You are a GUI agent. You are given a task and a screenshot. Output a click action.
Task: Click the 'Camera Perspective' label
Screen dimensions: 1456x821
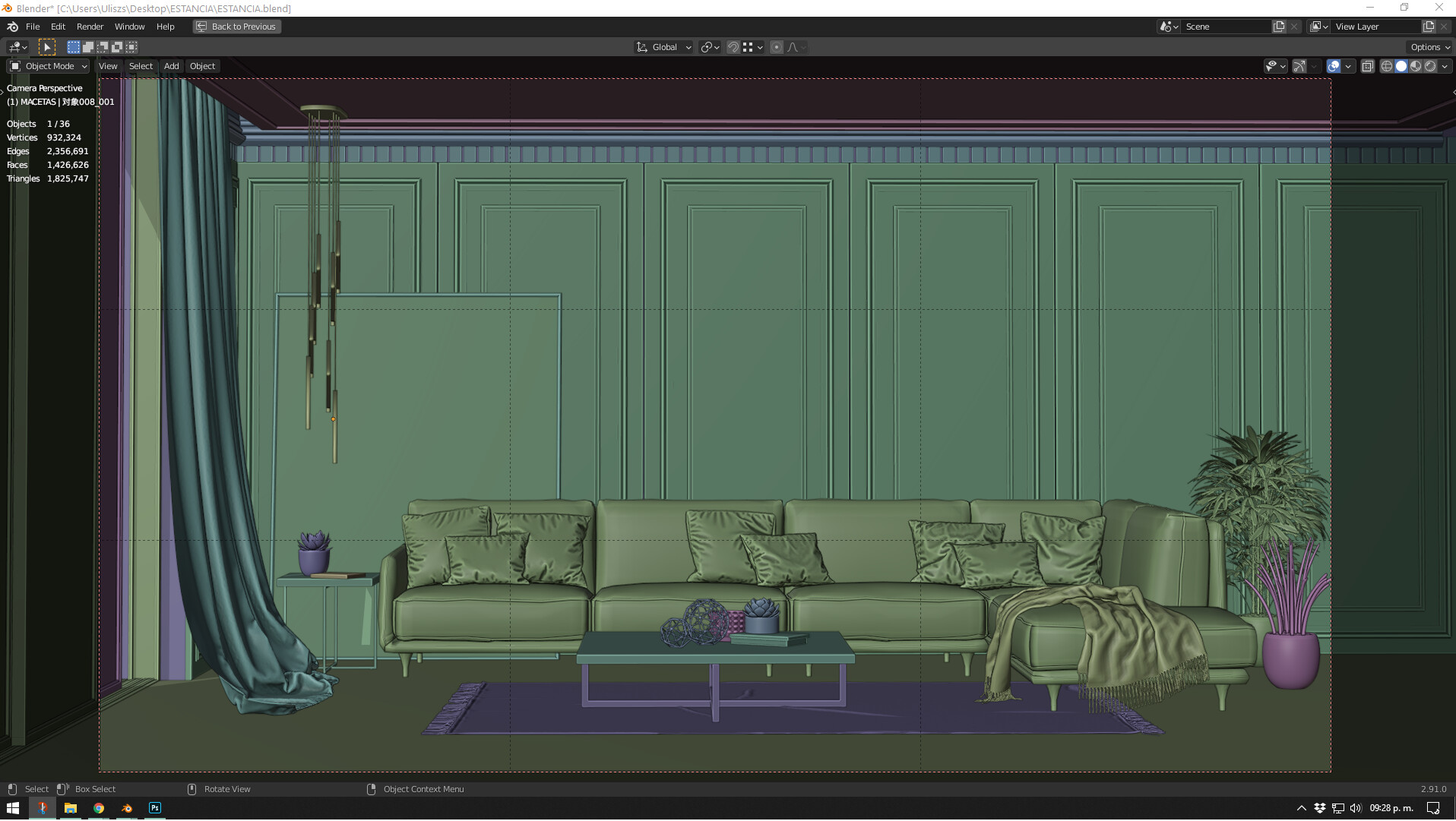[44, 88]
